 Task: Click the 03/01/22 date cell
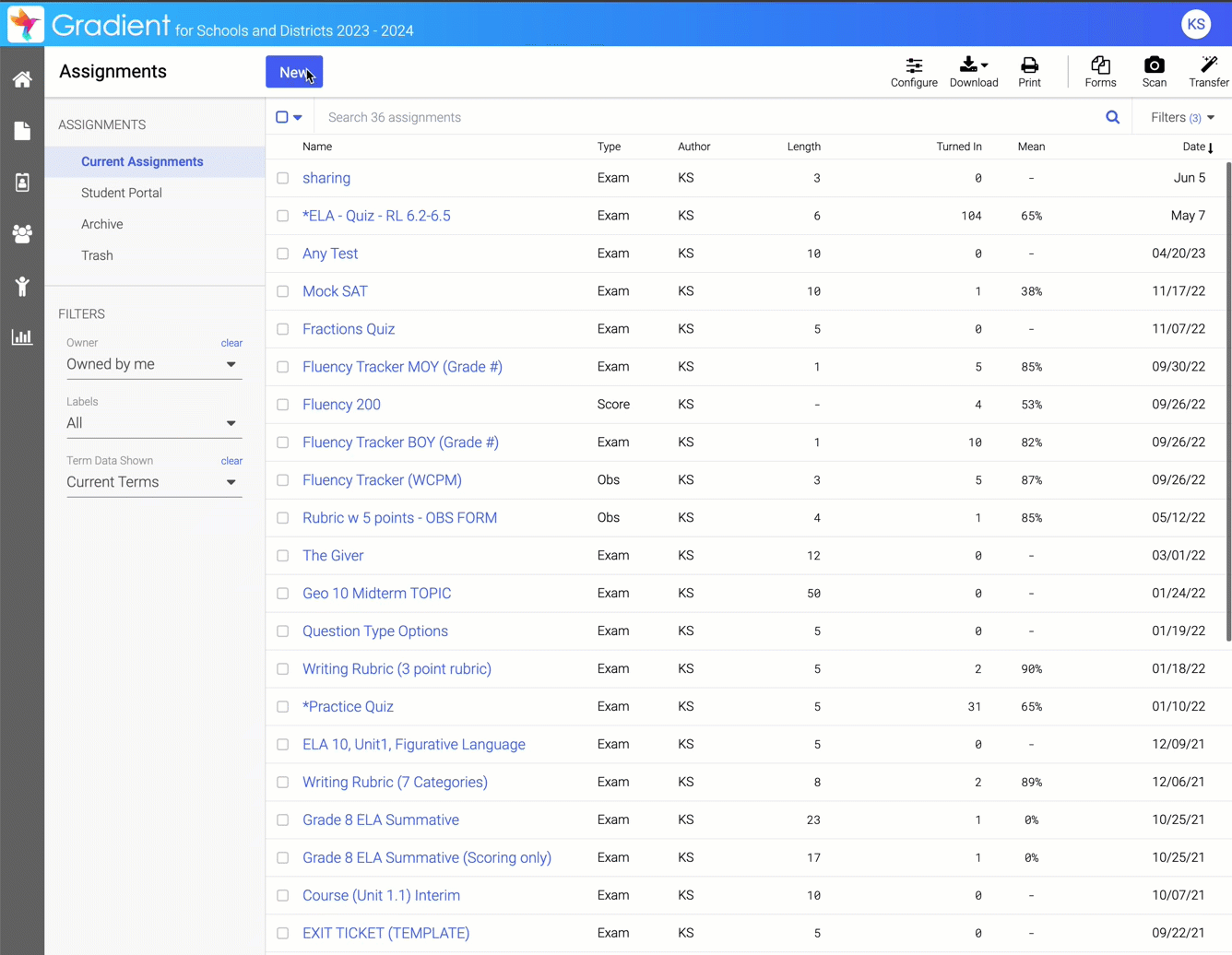[x=1179, y=556]
